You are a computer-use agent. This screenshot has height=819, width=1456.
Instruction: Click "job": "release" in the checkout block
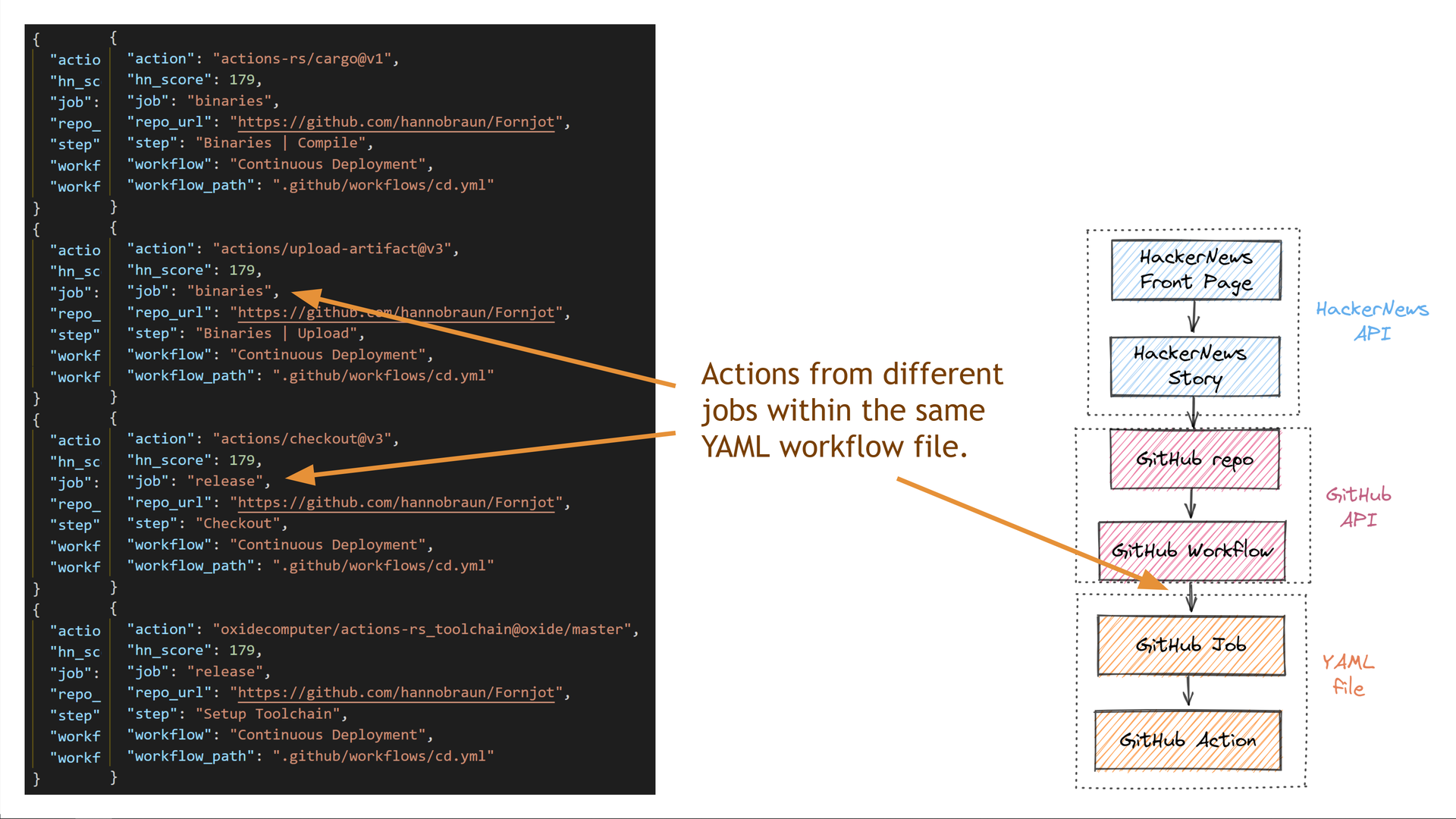[199, 482]
